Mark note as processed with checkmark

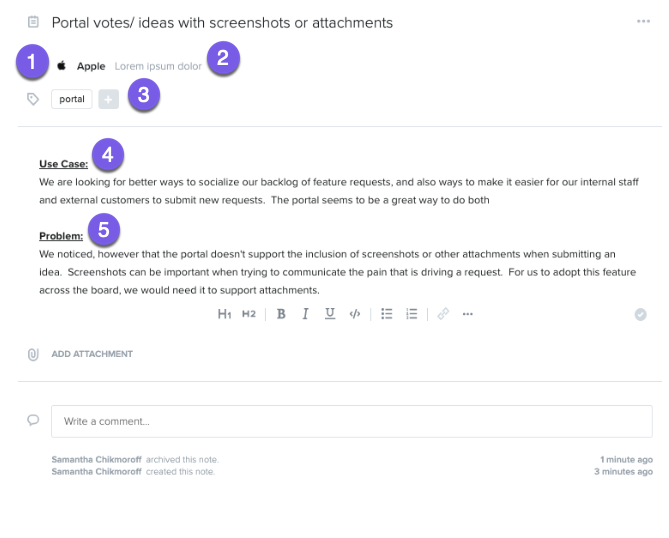pos(640,314)
